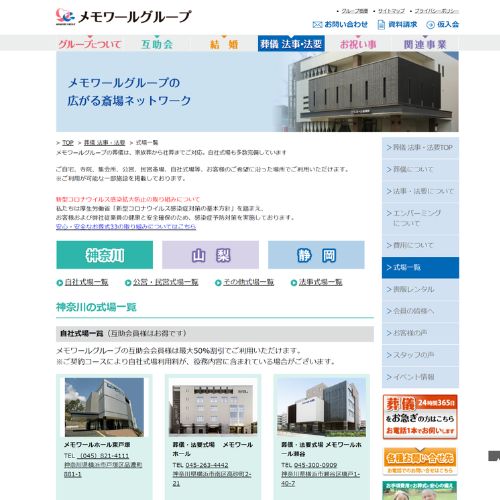Click the 各種お問い合せ先 banner
Viewport: 500px width, 500px height.
pyautogui.click(x=420, y=461)
